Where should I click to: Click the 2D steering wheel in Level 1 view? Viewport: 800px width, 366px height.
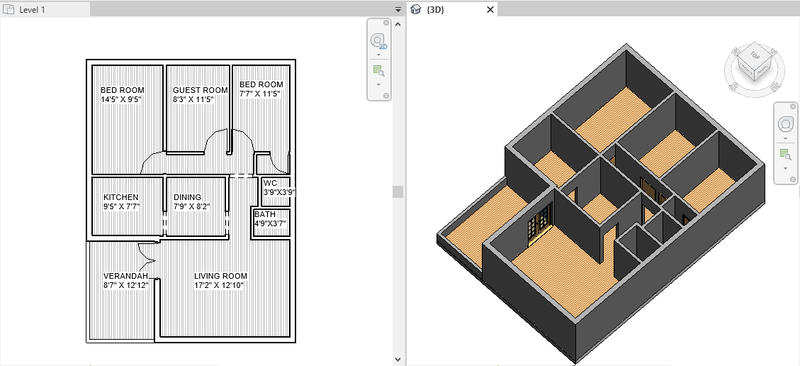pos(379,41)
